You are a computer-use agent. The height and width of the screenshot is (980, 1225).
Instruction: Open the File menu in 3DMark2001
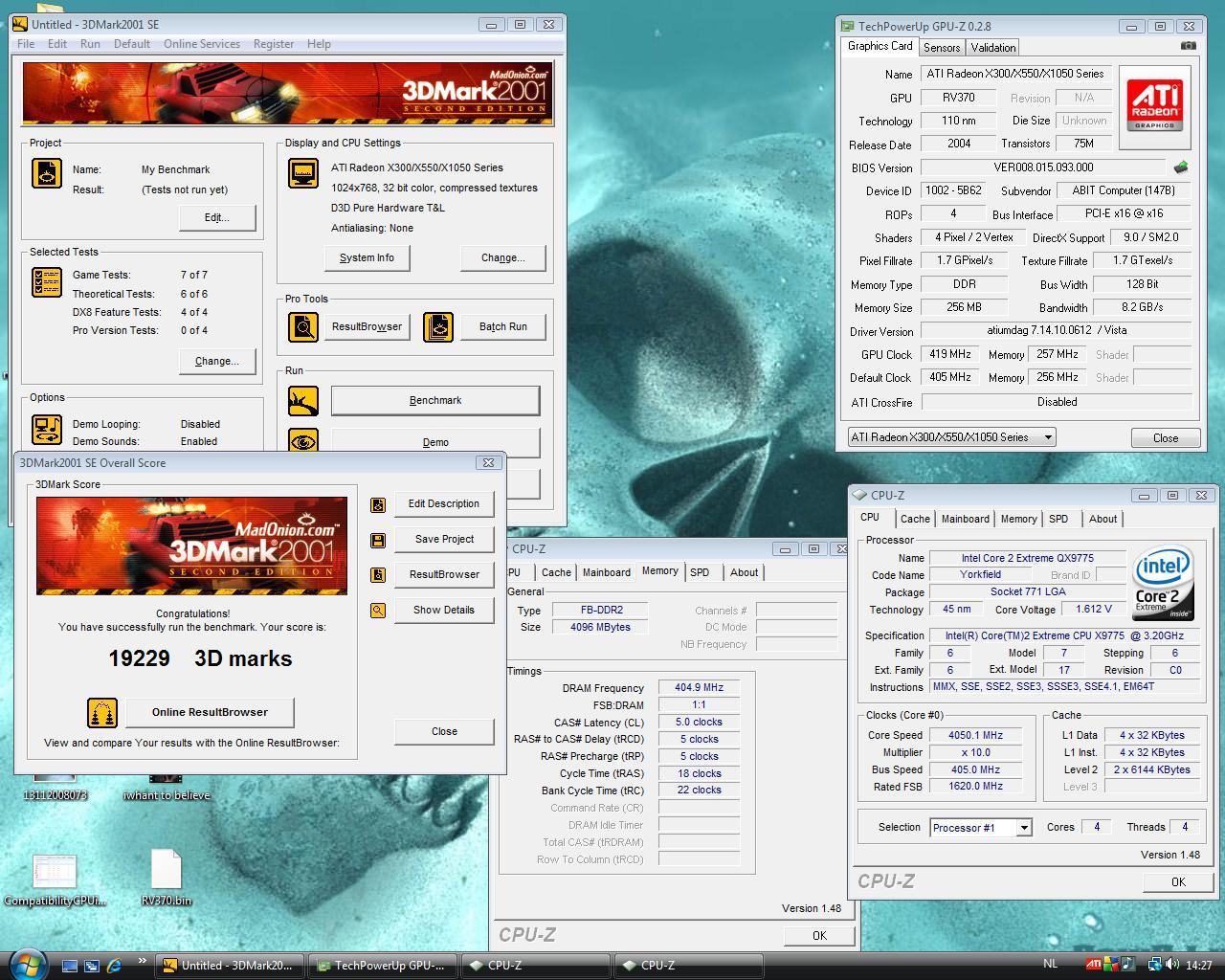(x=26, y=44)
